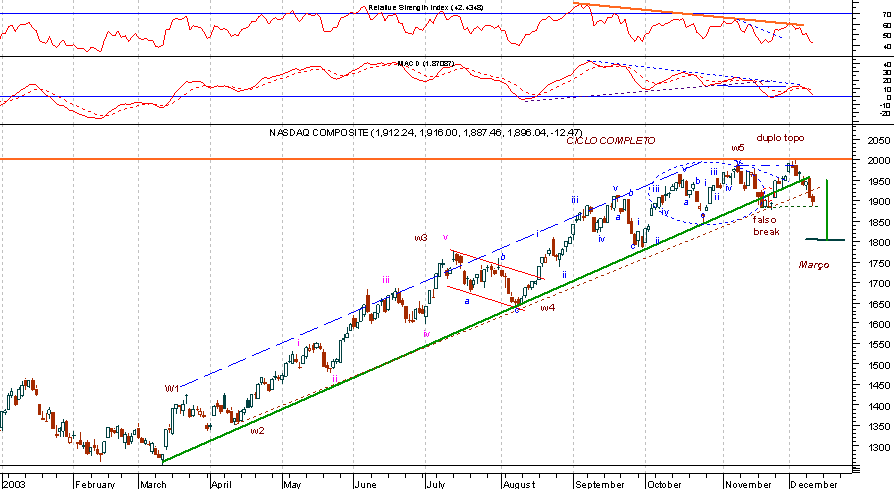The height and width of the screenshot is (489, 894).
Task: Click the -20 level on MACD axis
Action: tap(885, 114)
